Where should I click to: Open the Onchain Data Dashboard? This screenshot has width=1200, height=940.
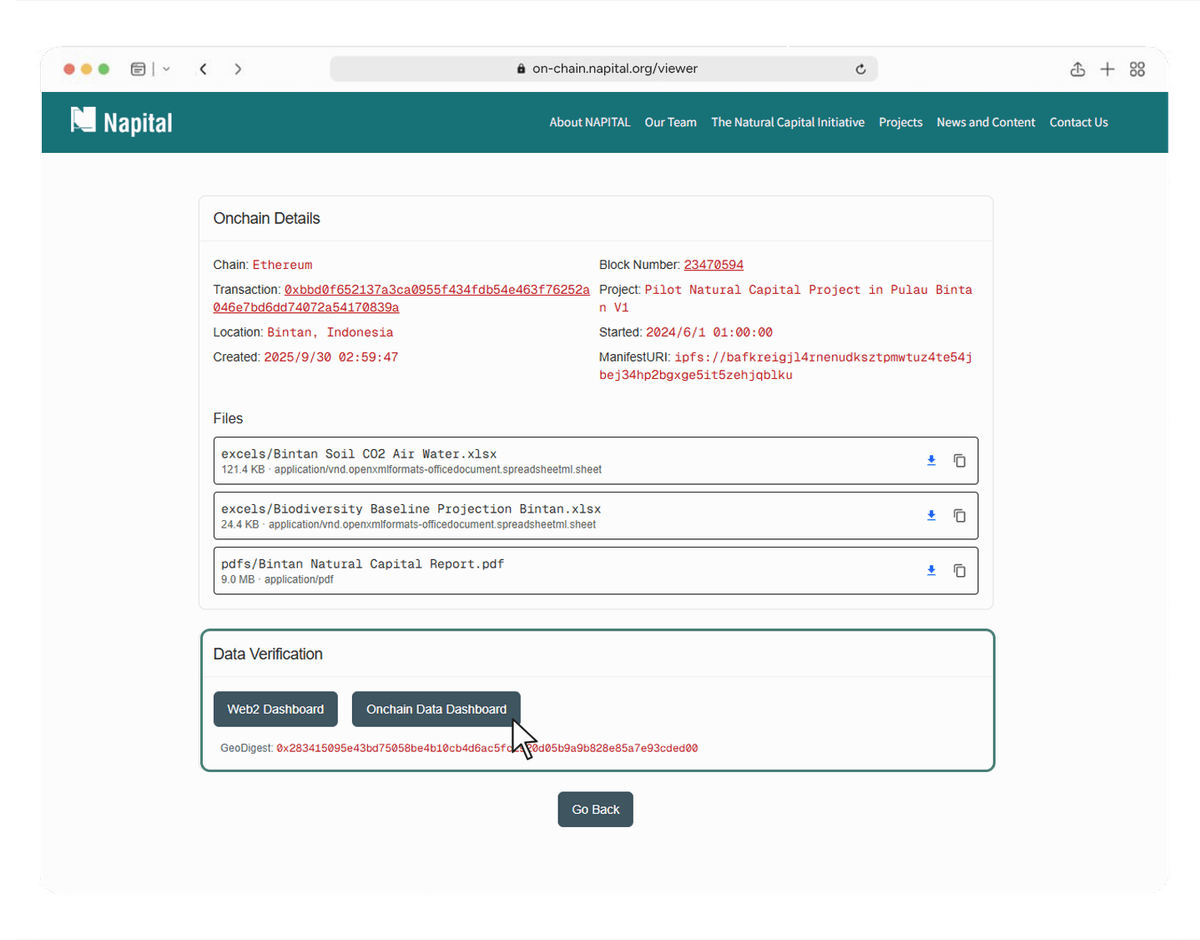point(436,709)
